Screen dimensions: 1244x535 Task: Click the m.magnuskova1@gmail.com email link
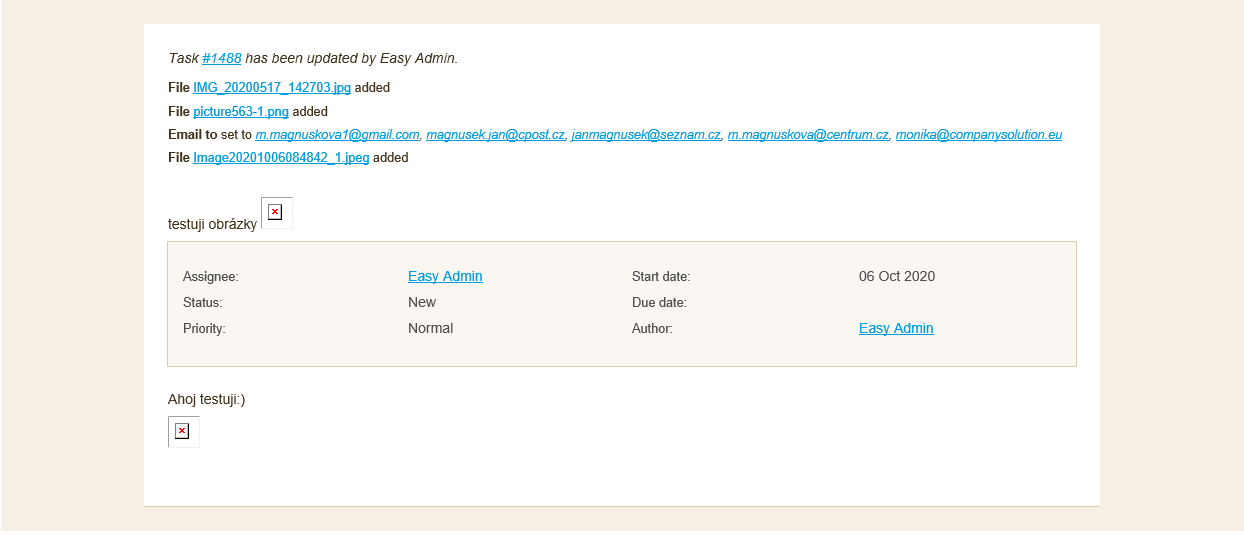pos(337,135)
